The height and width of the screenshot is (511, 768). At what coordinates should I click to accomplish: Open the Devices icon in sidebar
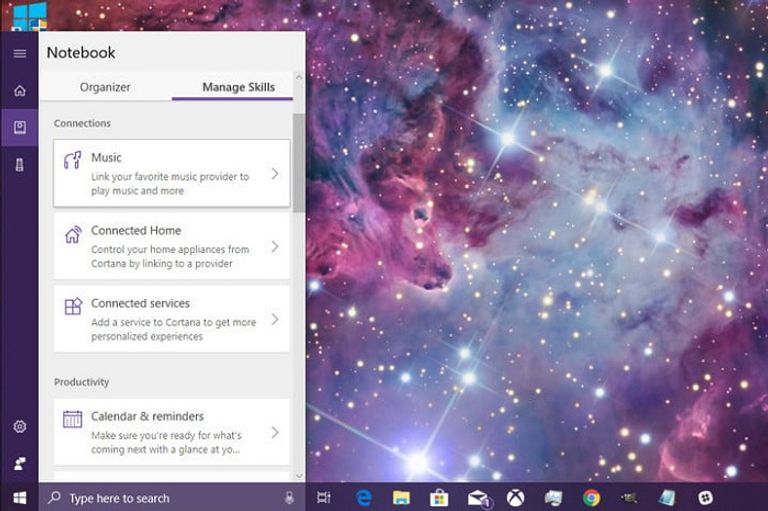tap(19, 165)
